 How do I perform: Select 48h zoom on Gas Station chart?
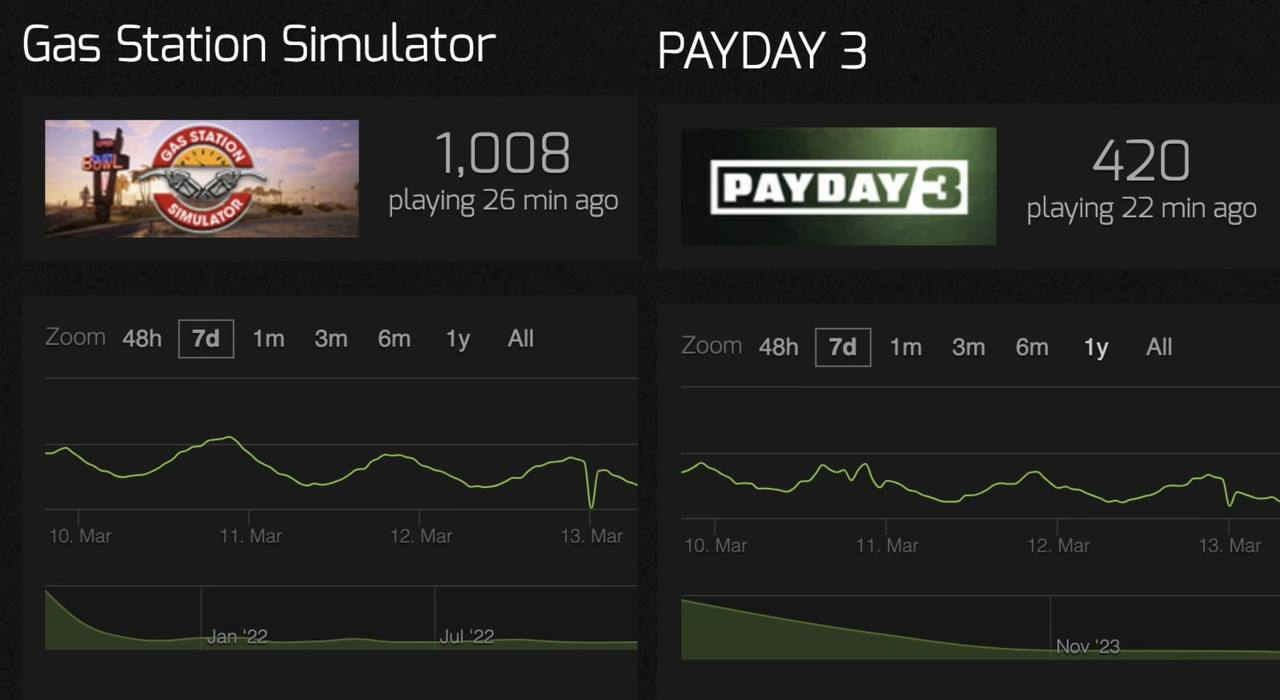click(x=142, y=339)
